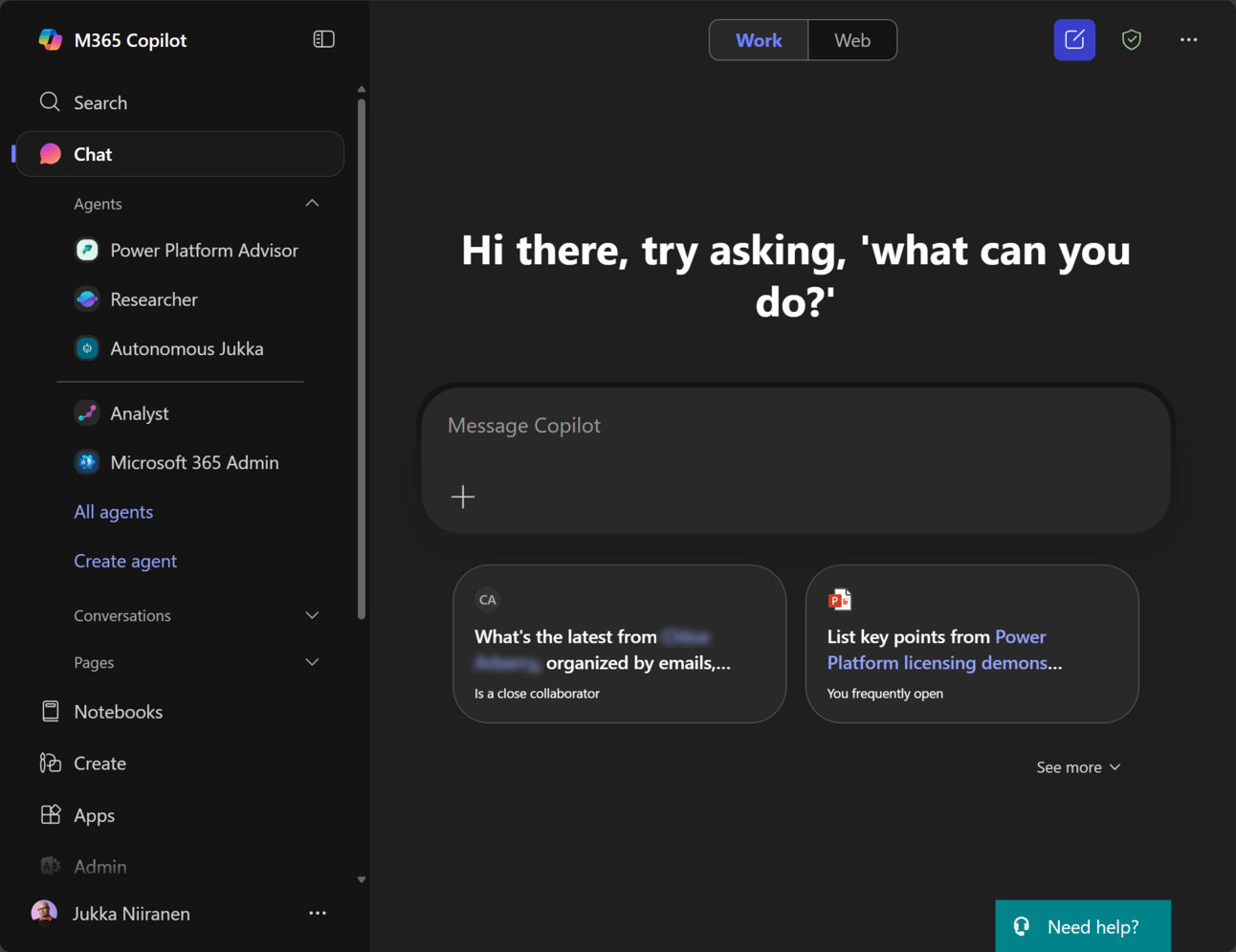Click the M365 Copilot logo icon
The image size is (1236, 952).
[x=50, y=39]
